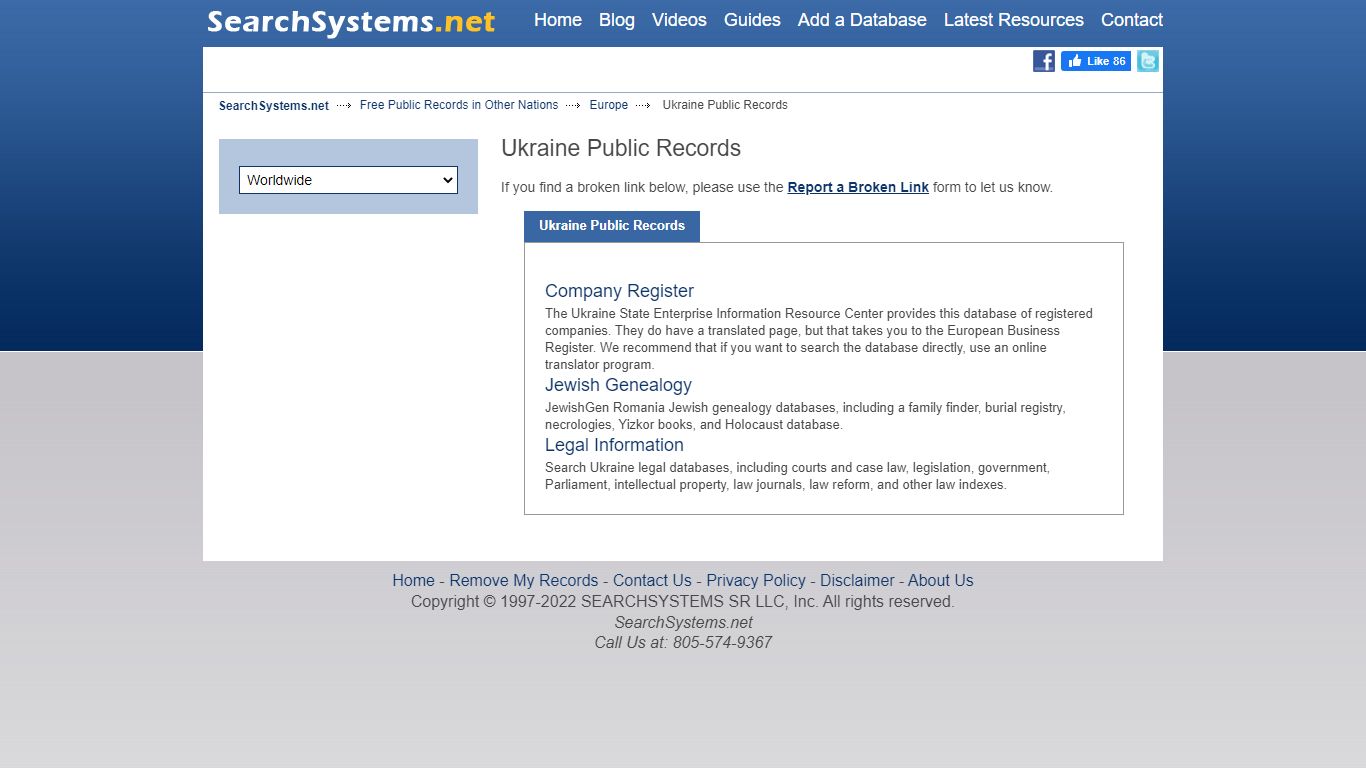This screenshot has width=1366, height=768.
Task: Click the footer Home link
Action: (413, 580)
